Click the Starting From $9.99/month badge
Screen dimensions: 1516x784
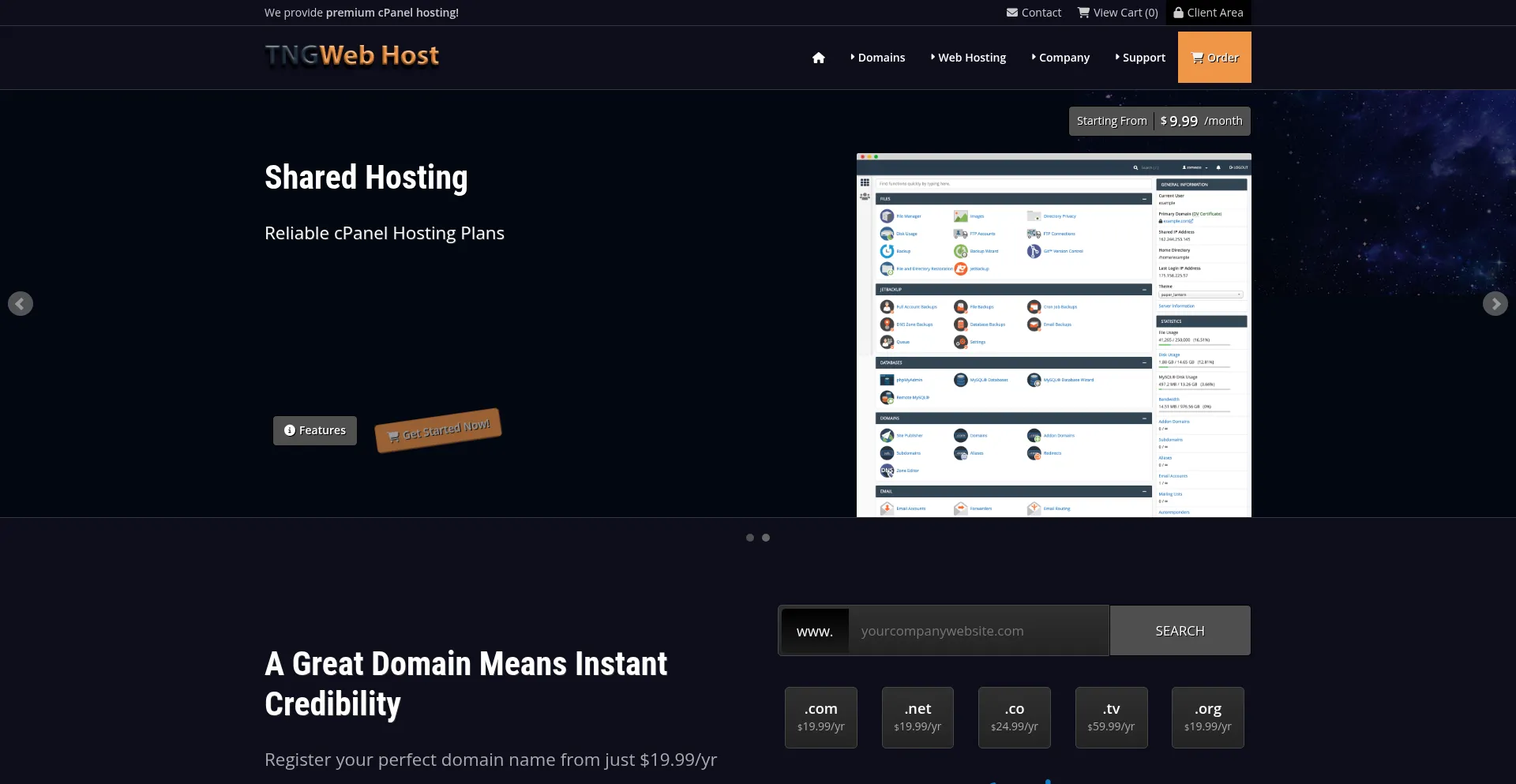pos(1160,121)
